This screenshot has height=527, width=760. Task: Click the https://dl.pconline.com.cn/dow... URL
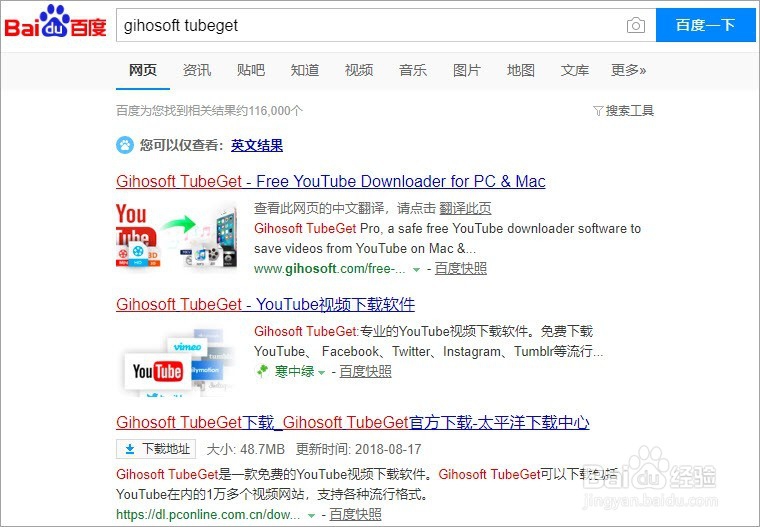[208, 514]
